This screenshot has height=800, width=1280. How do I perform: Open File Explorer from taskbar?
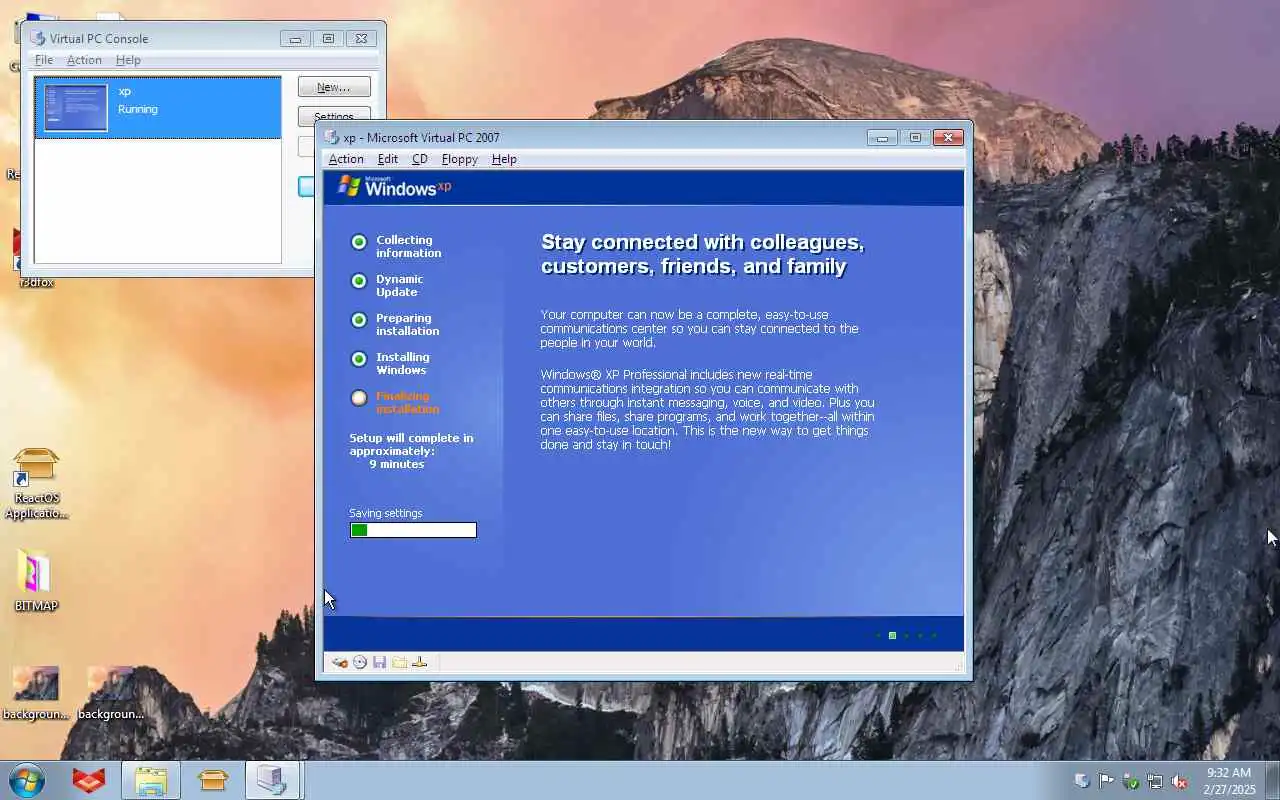coord(151,780)
